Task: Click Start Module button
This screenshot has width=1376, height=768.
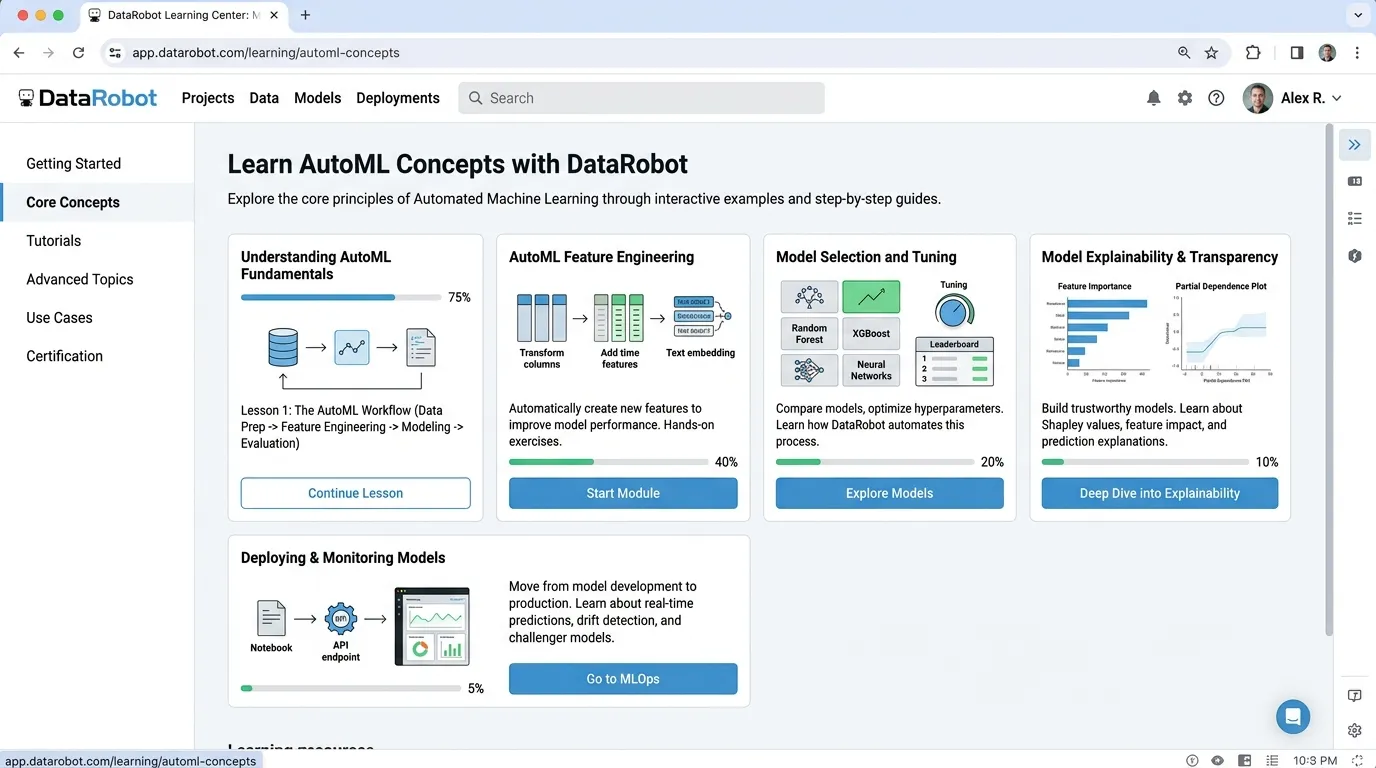Action: point(623,493)
